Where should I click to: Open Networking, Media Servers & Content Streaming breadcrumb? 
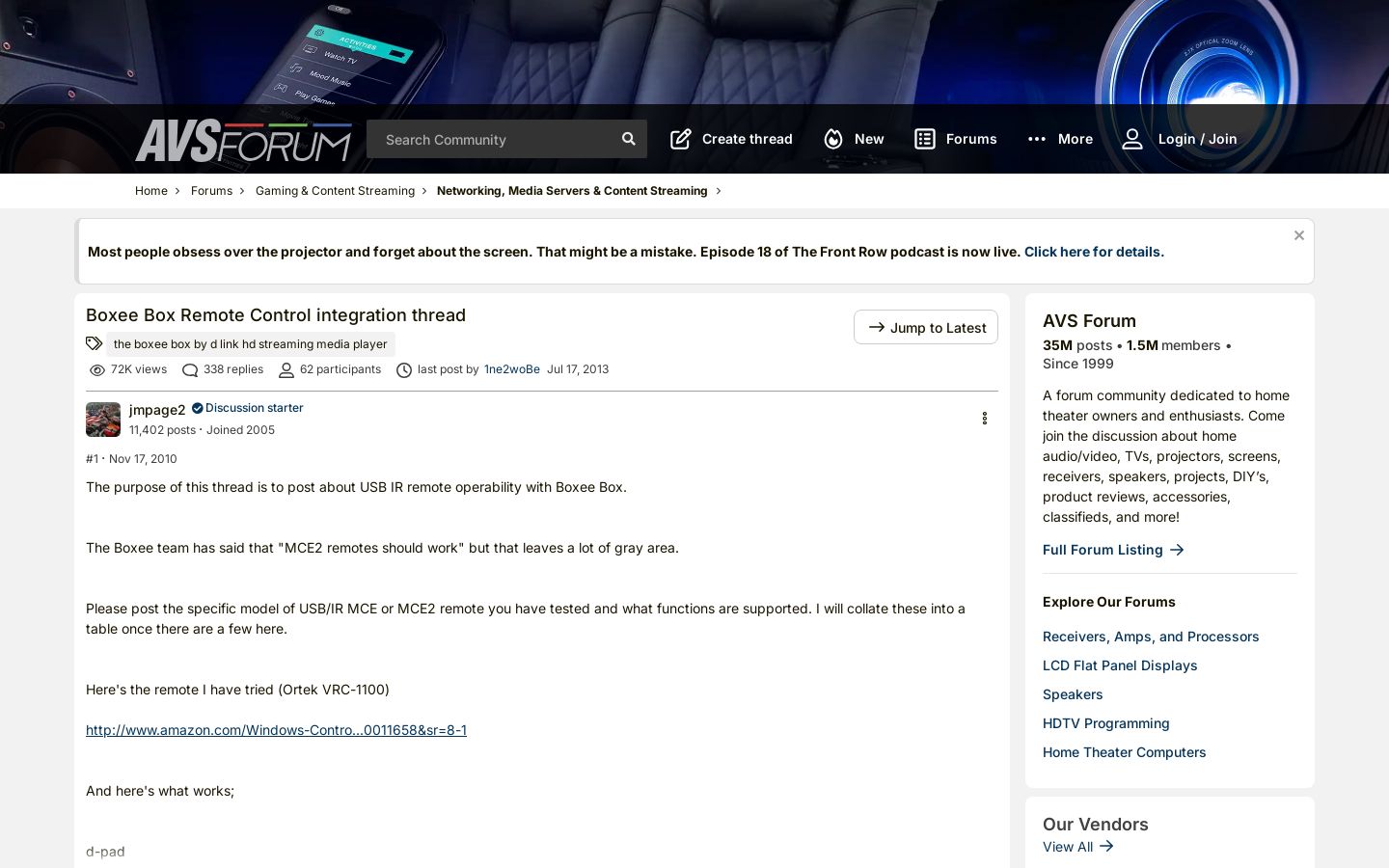[x=572, y=191]
